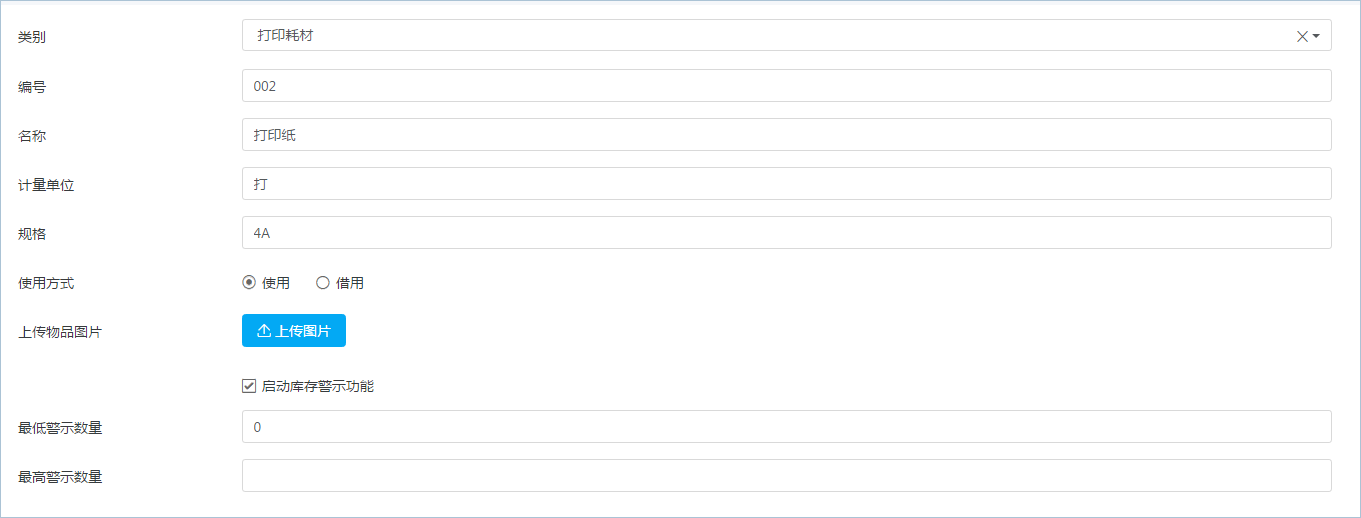This screenshot has width=1361, height=518.
Task: Choose the 借用 radio option
Action: (x=323, y=283)
